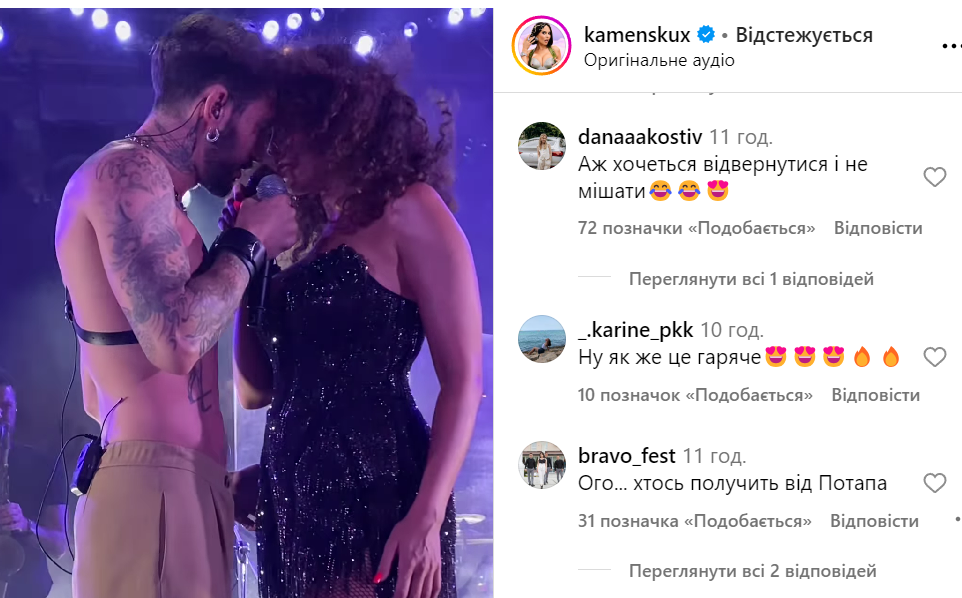Click the concert video to pause playback
962x598 pixels.
[246, 303]
